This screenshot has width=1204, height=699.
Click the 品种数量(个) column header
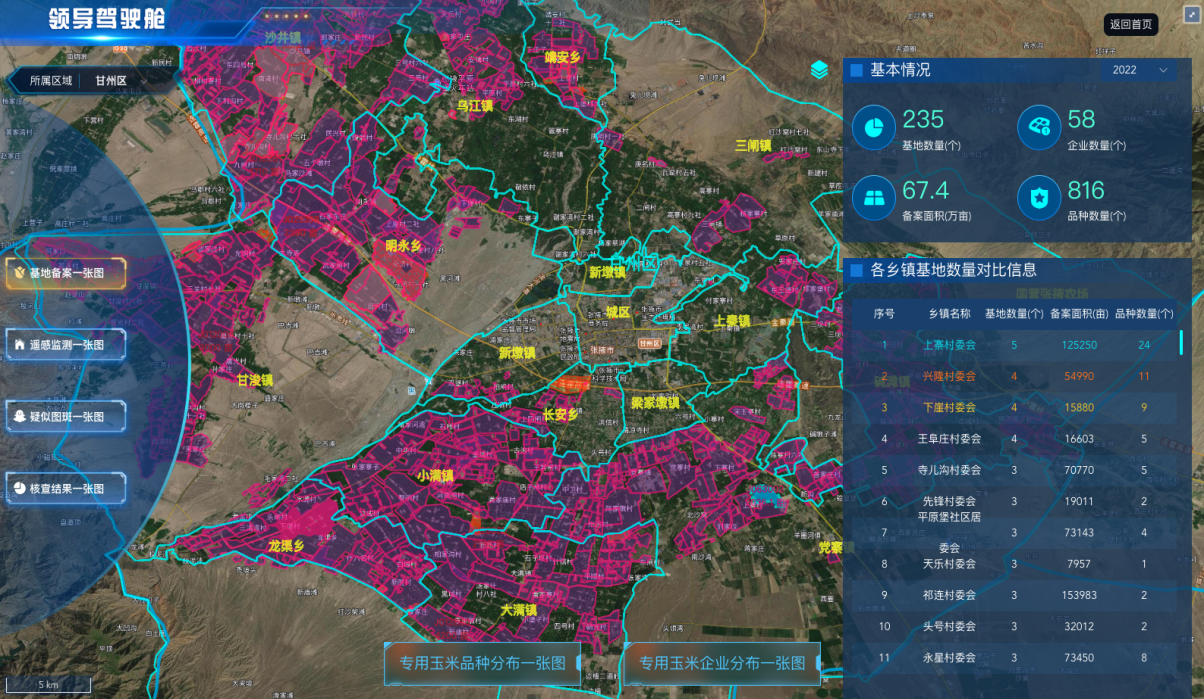(1144, 313)
